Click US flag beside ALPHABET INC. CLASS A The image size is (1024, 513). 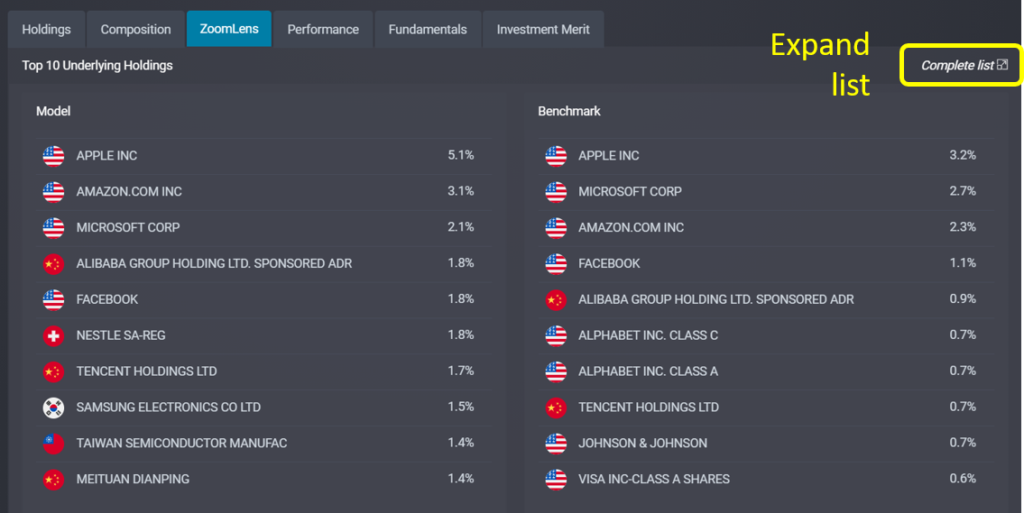[x=556, y=371]
